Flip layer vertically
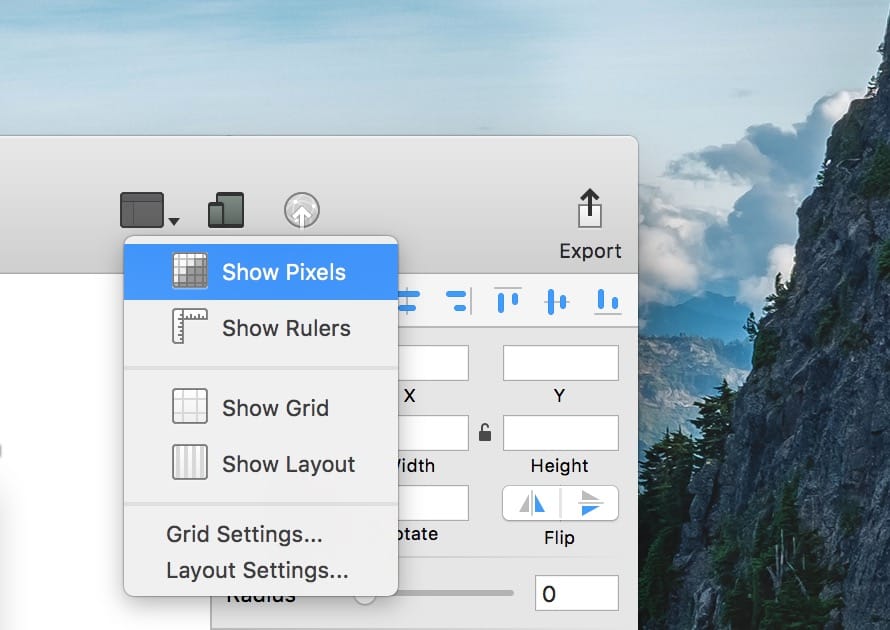The width and height of the screenshot is (890, 630). click(x=590, y=503)
